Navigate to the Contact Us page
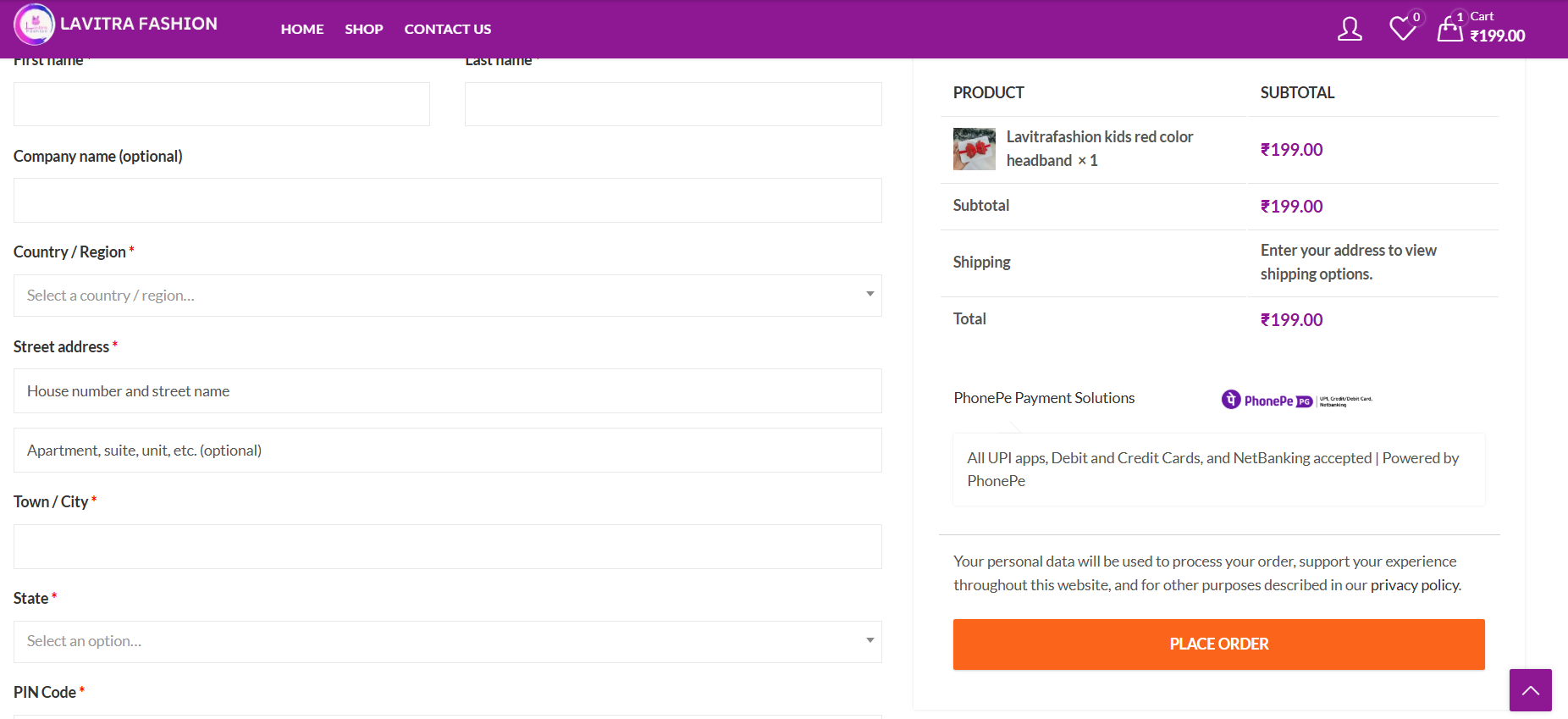Viewport: 1568px width, 719px height. [447, 29]
